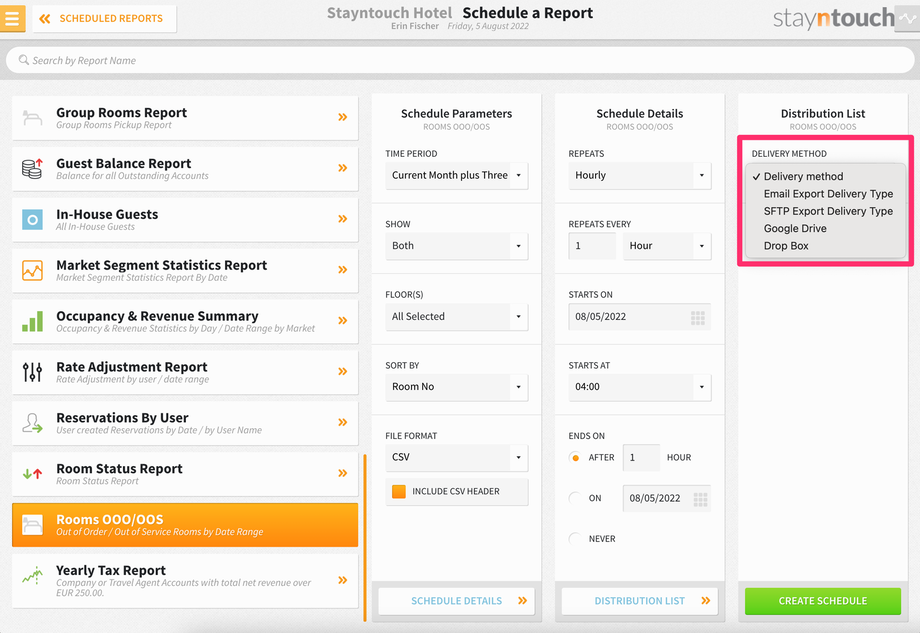Select the Guest Balance Report title
Screen dimensions: 920x633
click(x=124, y=164)
